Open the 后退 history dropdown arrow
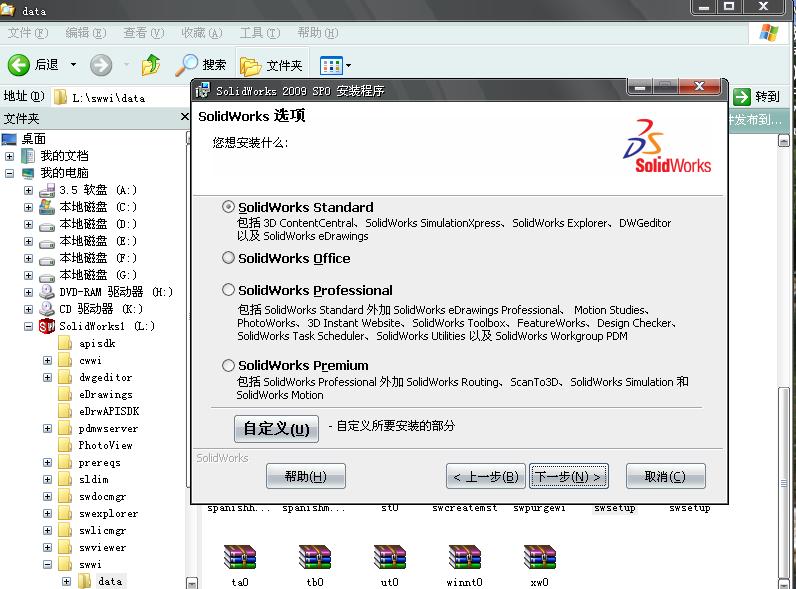Viewport: 796px width, 589px height. point(74,65)
